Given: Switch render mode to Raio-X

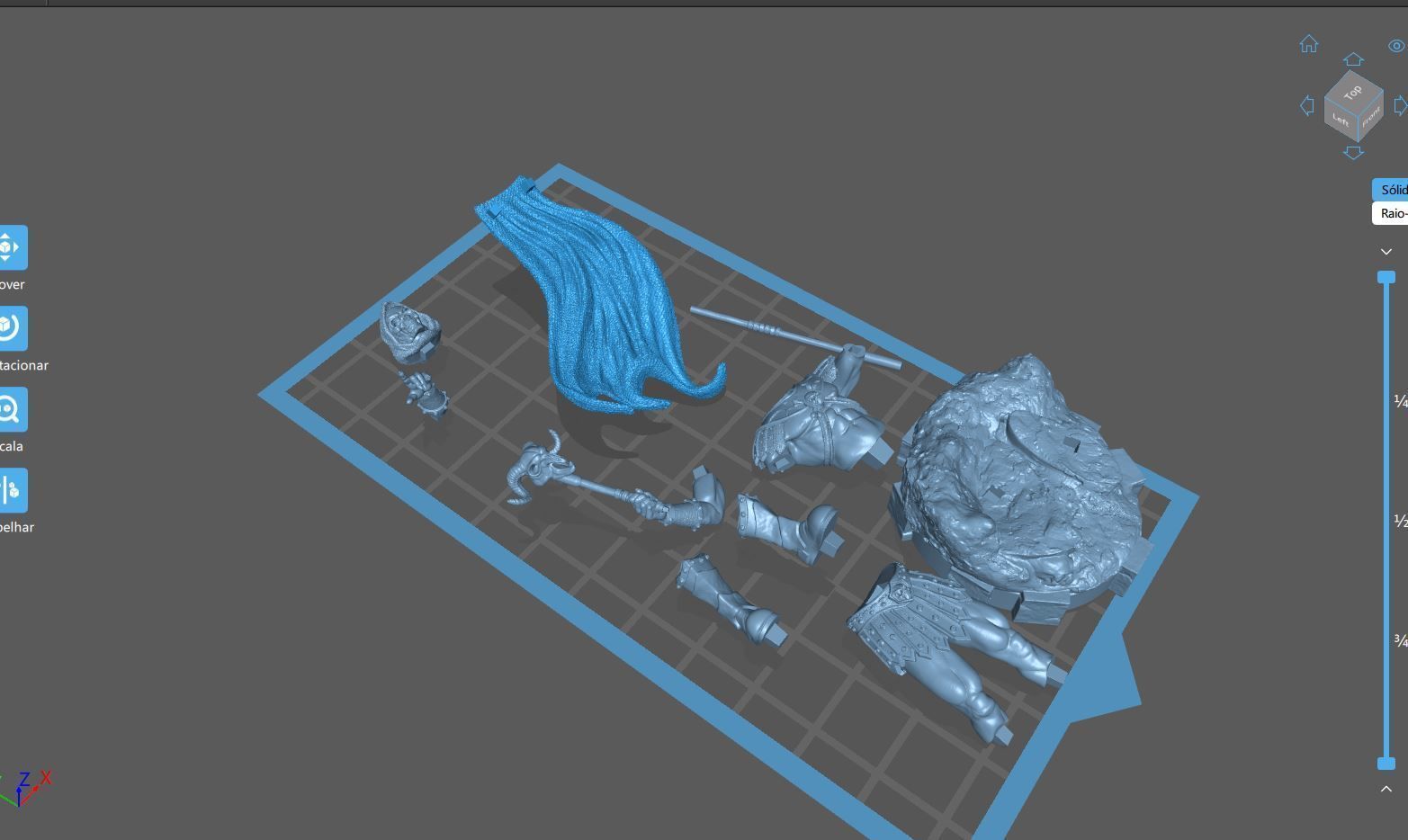Looking at the screenshot, I should pyautogui.click(x=1390, y=213).
